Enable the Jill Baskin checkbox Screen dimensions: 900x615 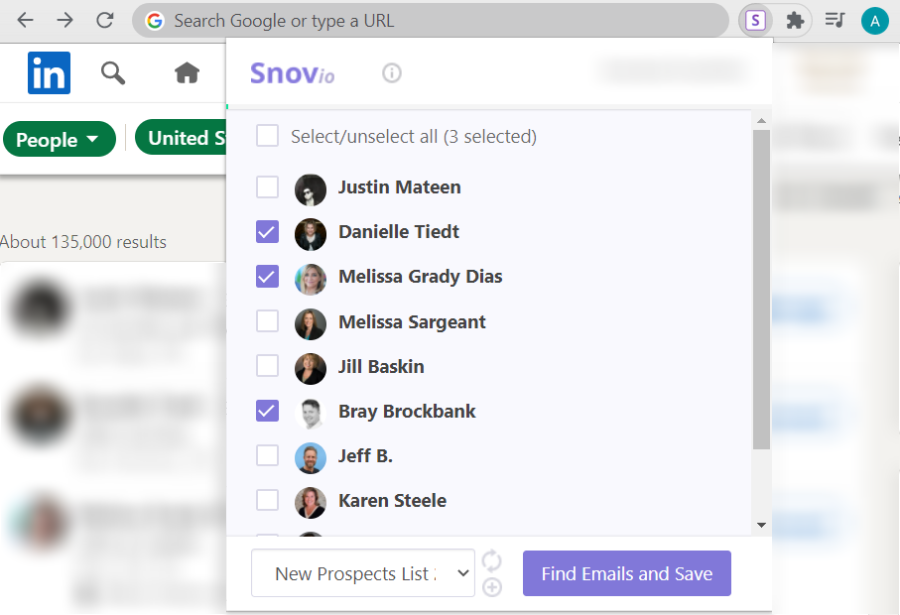(267, 366)
